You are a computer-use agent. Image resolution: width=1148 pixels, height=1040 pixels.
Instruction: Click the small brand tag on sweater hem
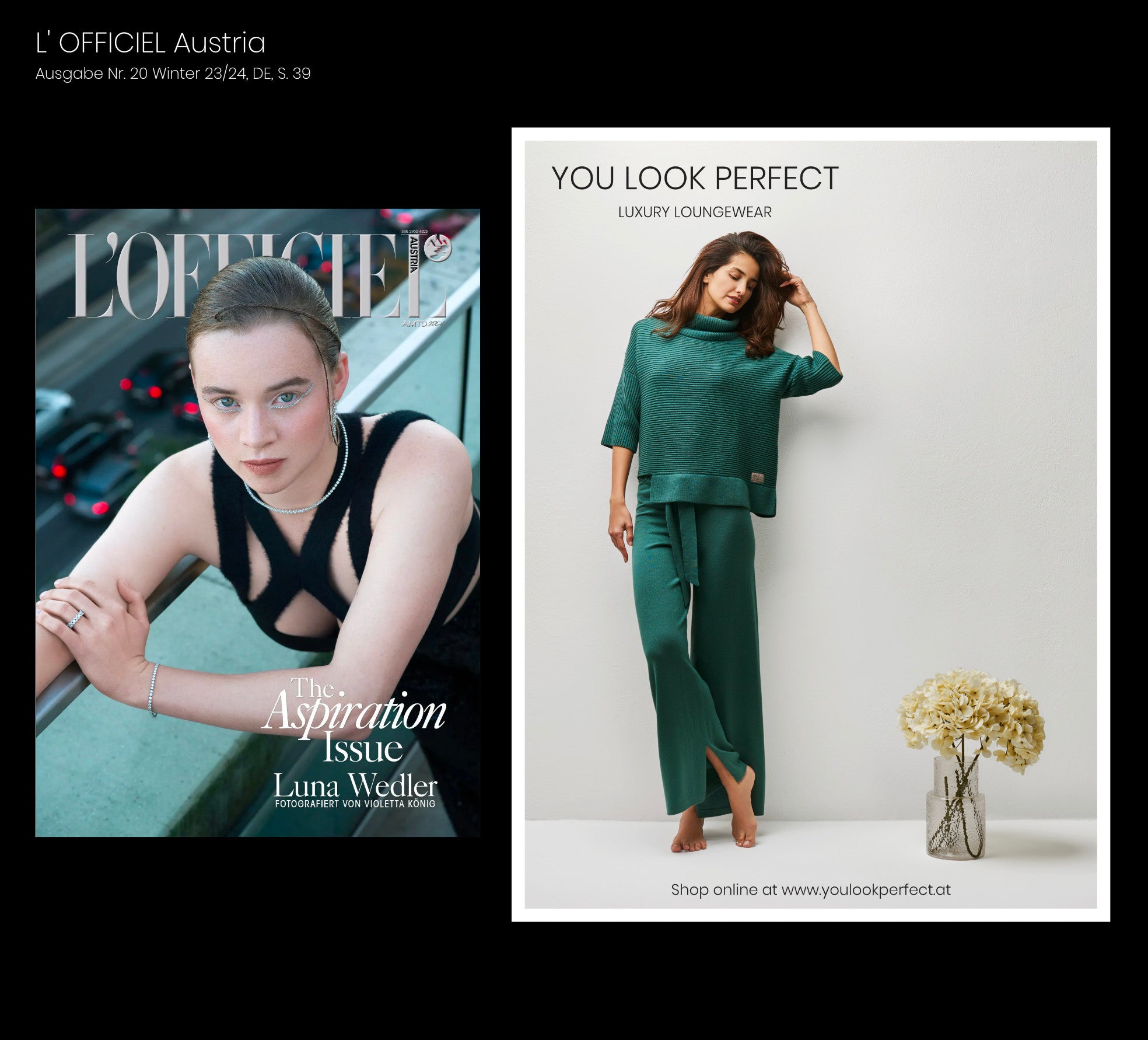758,477
